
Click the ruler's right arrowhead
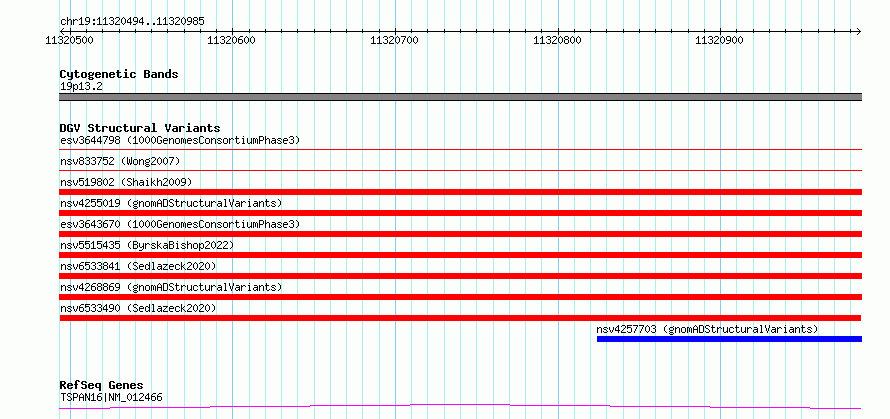pos(858,31)
